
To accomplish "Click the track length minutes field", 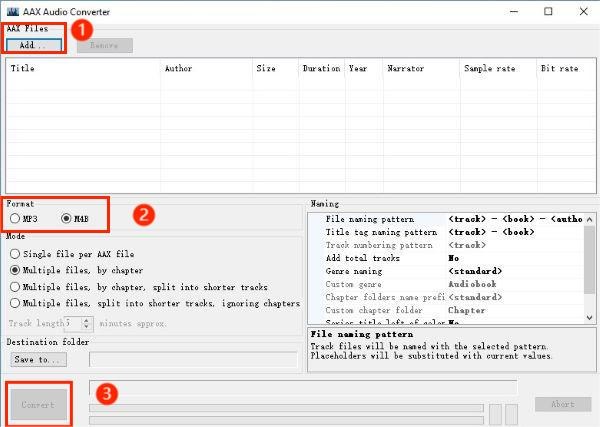I will tap(73, 323).
